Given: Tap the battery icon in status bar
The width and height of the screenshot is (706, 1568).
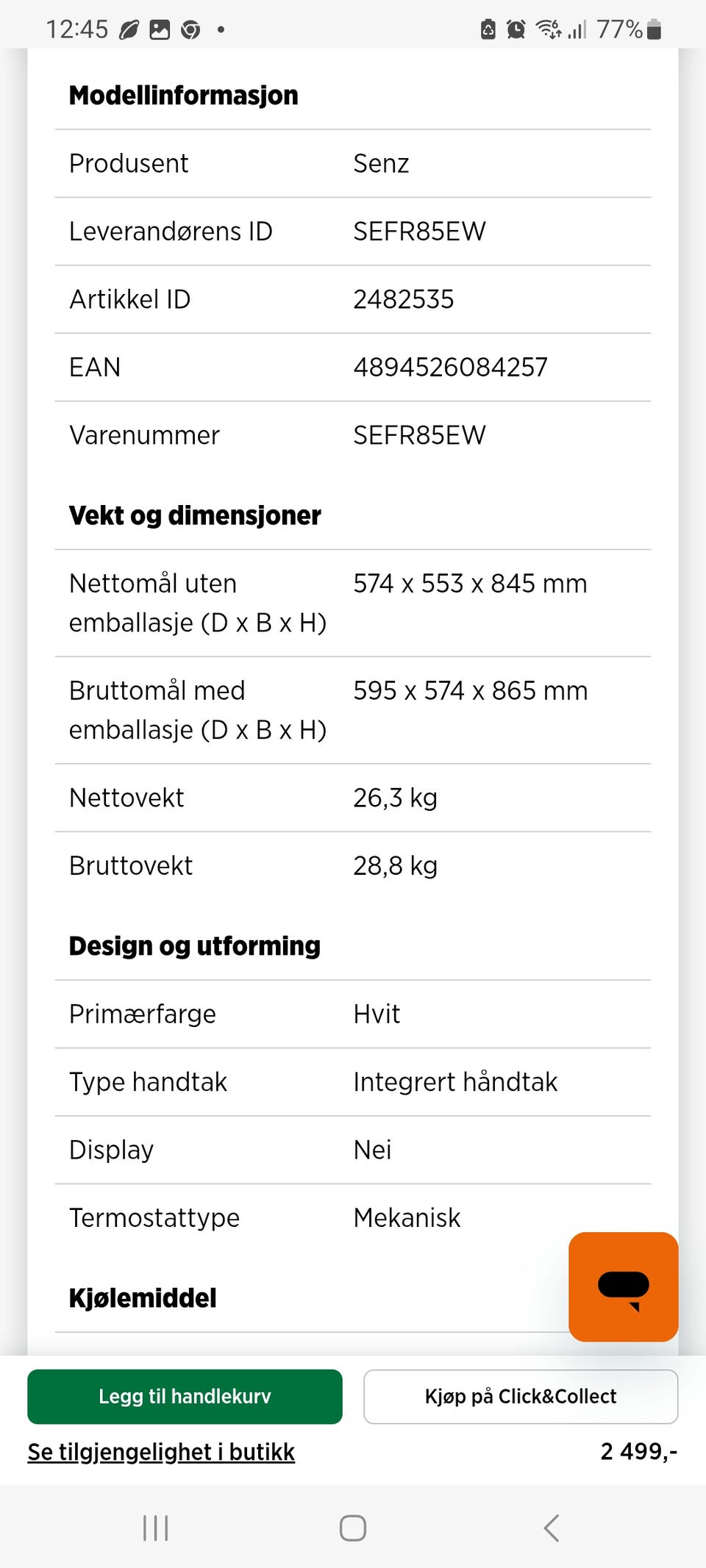Looking at the screenshot, I should [654, 29].
